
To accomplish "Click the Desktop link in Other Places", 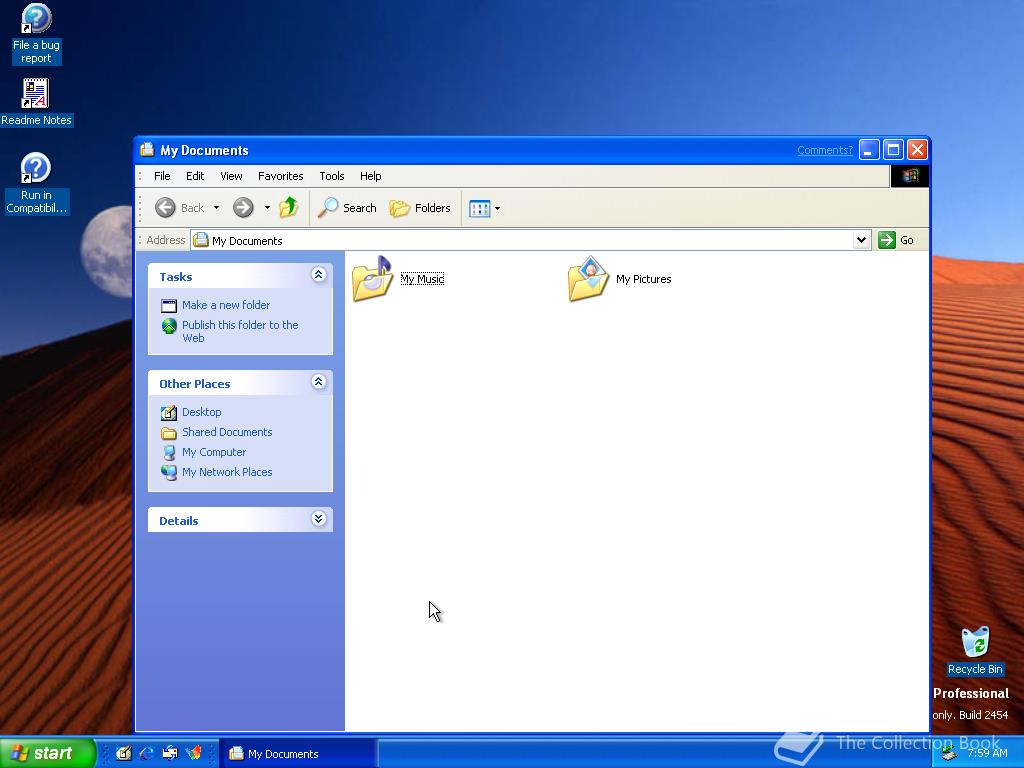I will pyautogui.click(x=201, y=412).
